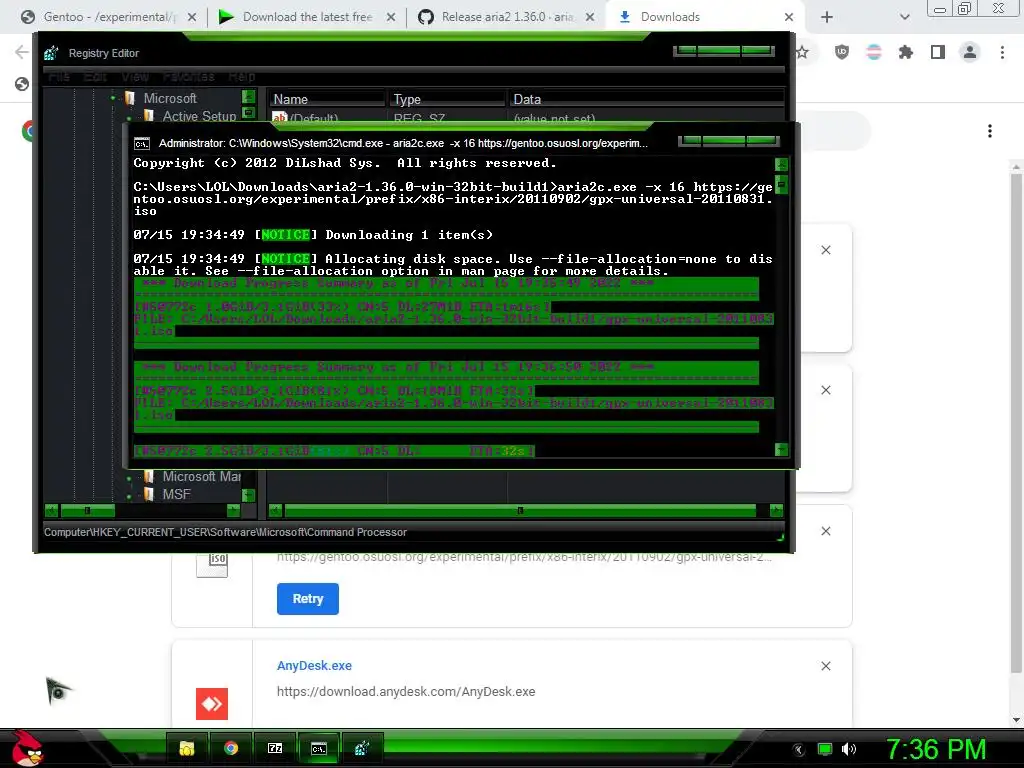Screen dimensions: 1024x768
Task: Switch to the Release aria2 1.36.0 tab
Action: [506, 17]
